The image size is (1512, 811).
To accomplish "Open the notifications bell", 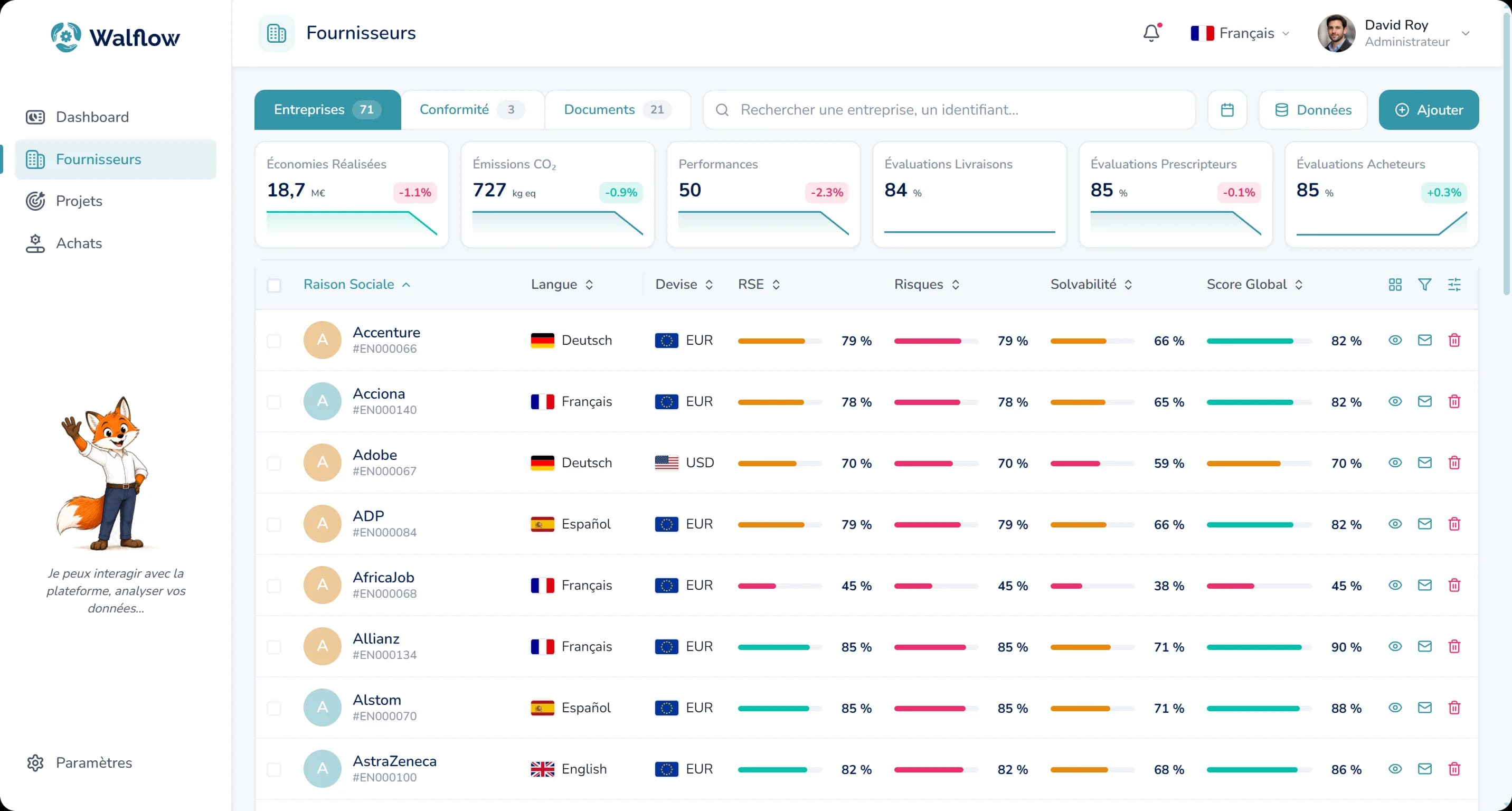I will tap(1151, 33).
